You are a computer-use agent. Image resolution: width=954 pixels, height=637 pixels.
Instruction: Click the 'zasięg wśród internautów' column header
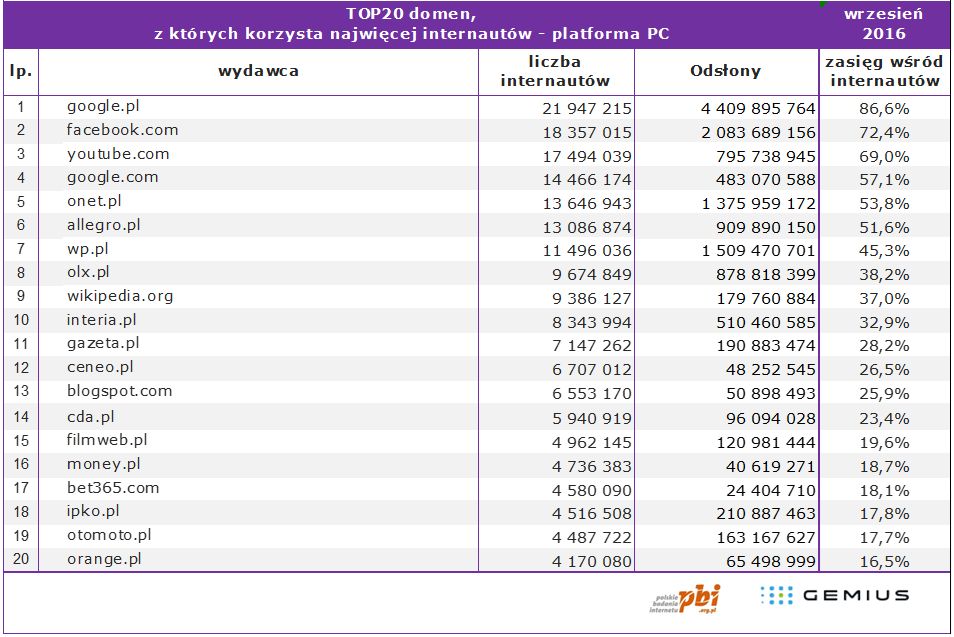(x=885, y=71)
